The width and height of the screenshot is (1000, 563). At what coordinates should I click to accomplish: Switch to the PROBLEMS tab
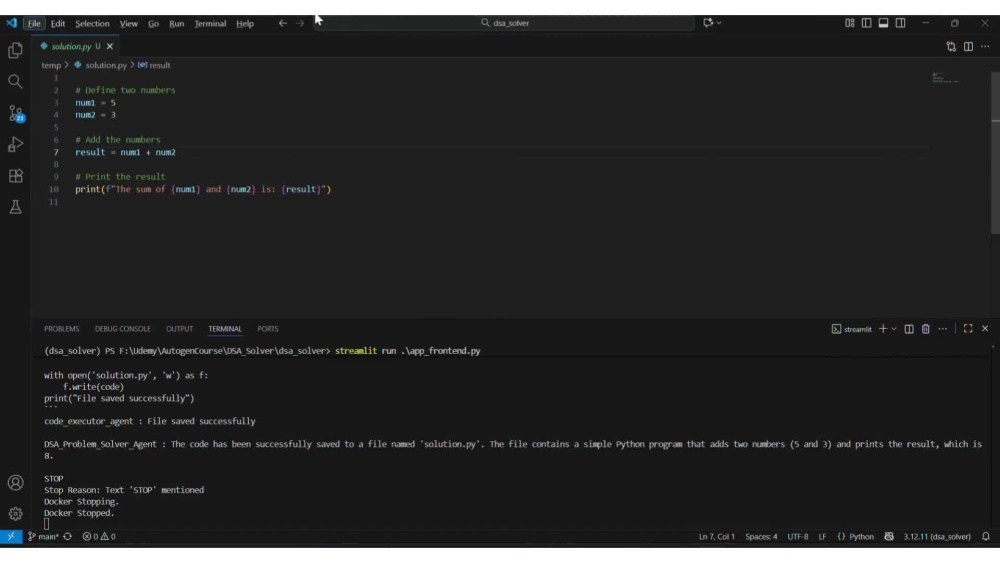point(62,329)
